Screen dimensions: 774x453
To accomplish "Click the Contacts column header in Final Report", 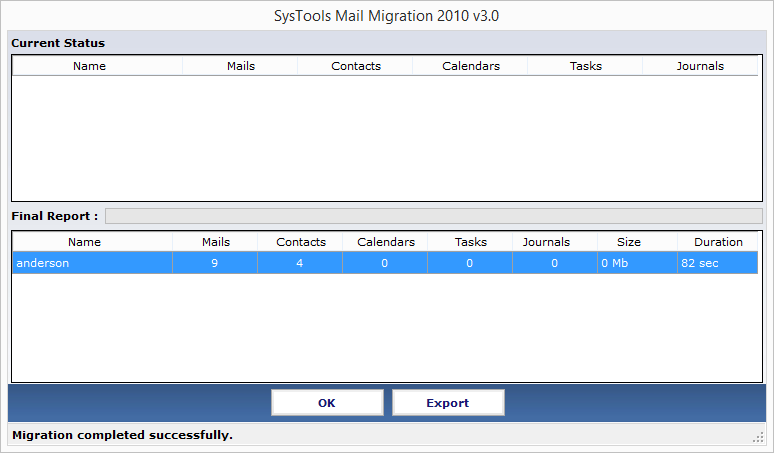I will 300,242.
